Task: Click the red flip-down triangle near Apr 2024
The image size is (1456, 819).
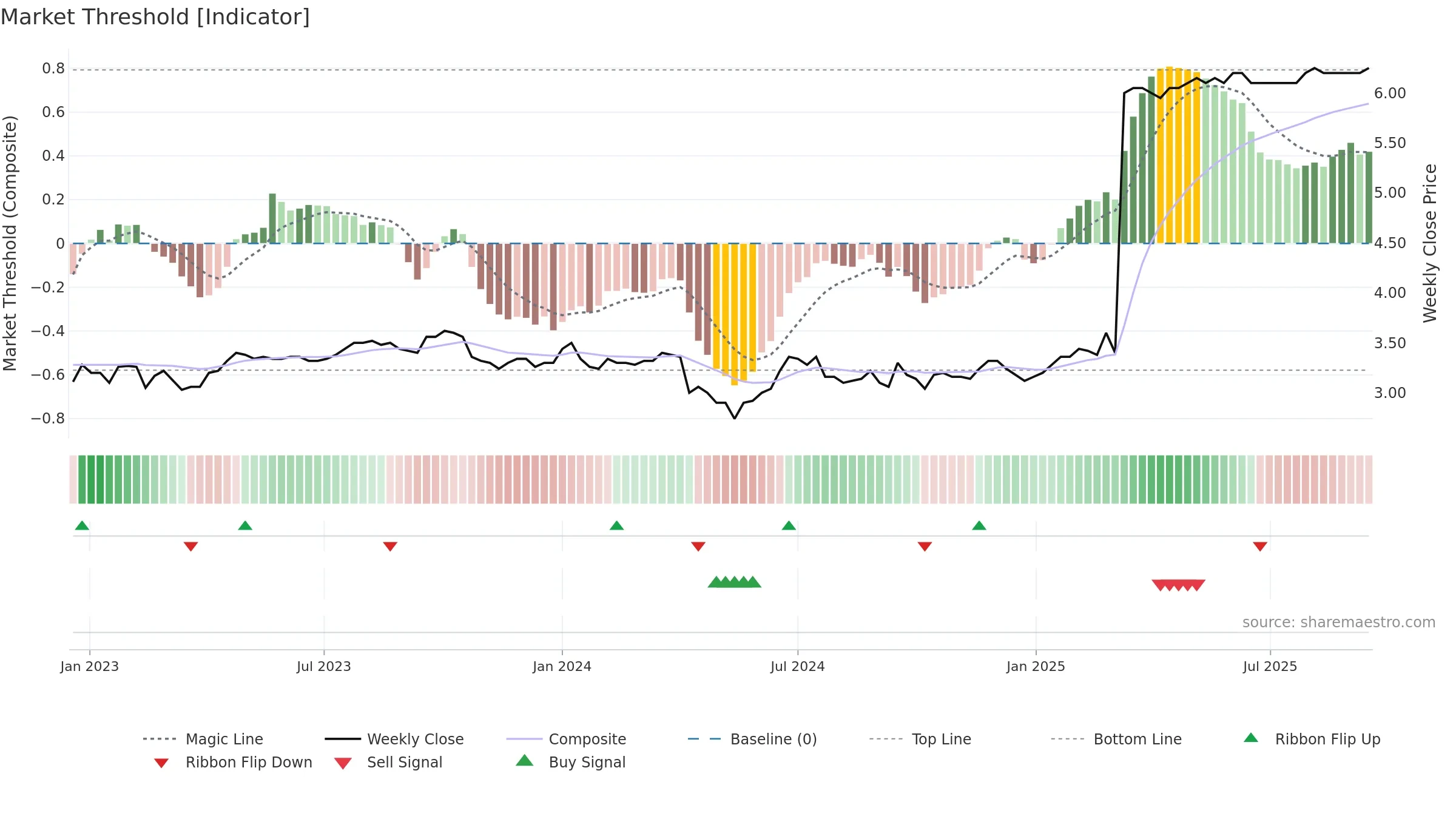Action: [x=698, y=547]
